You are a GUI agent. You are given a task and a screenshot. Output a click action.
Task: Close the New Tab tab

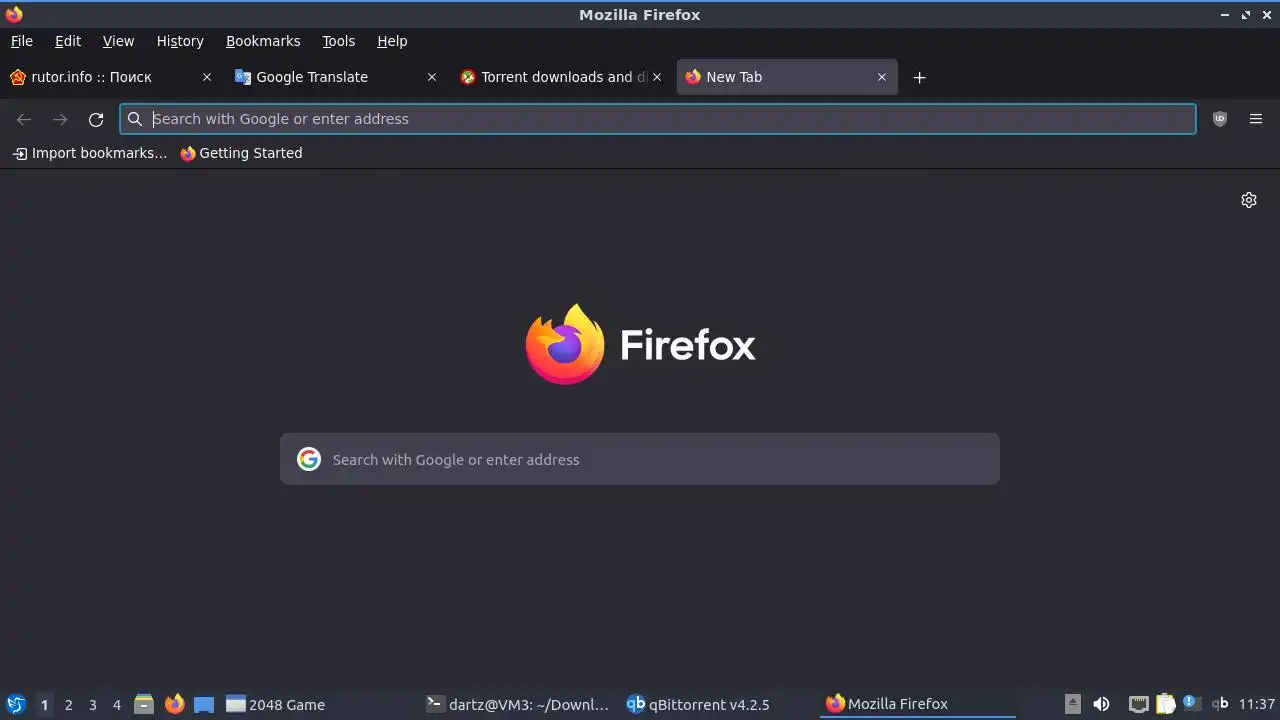(x=882, y=77)
